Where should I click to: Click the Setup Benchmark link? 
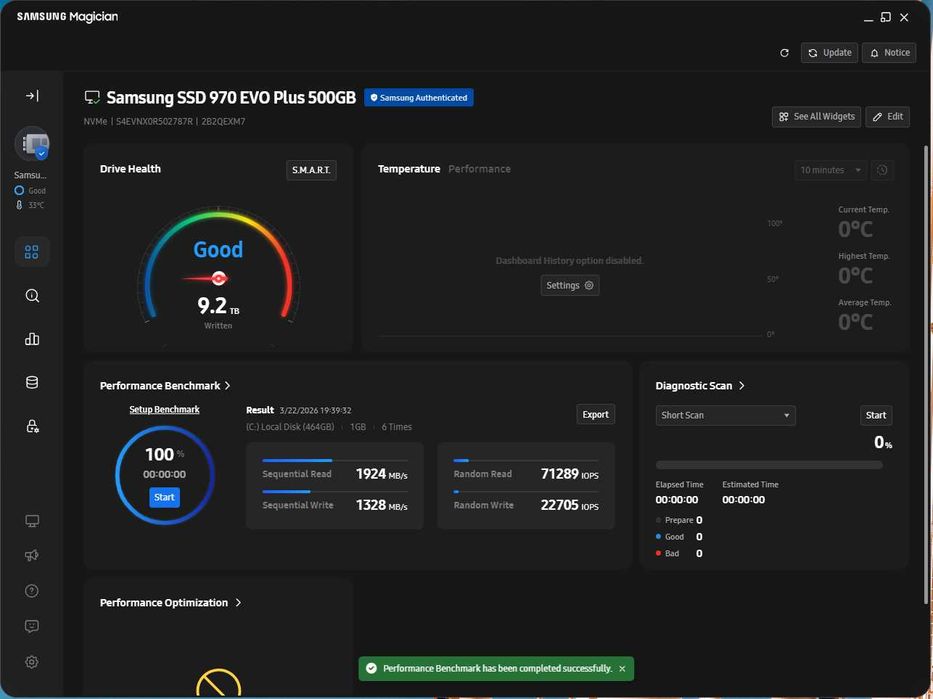pyautogui.click(x=164, y=409)
